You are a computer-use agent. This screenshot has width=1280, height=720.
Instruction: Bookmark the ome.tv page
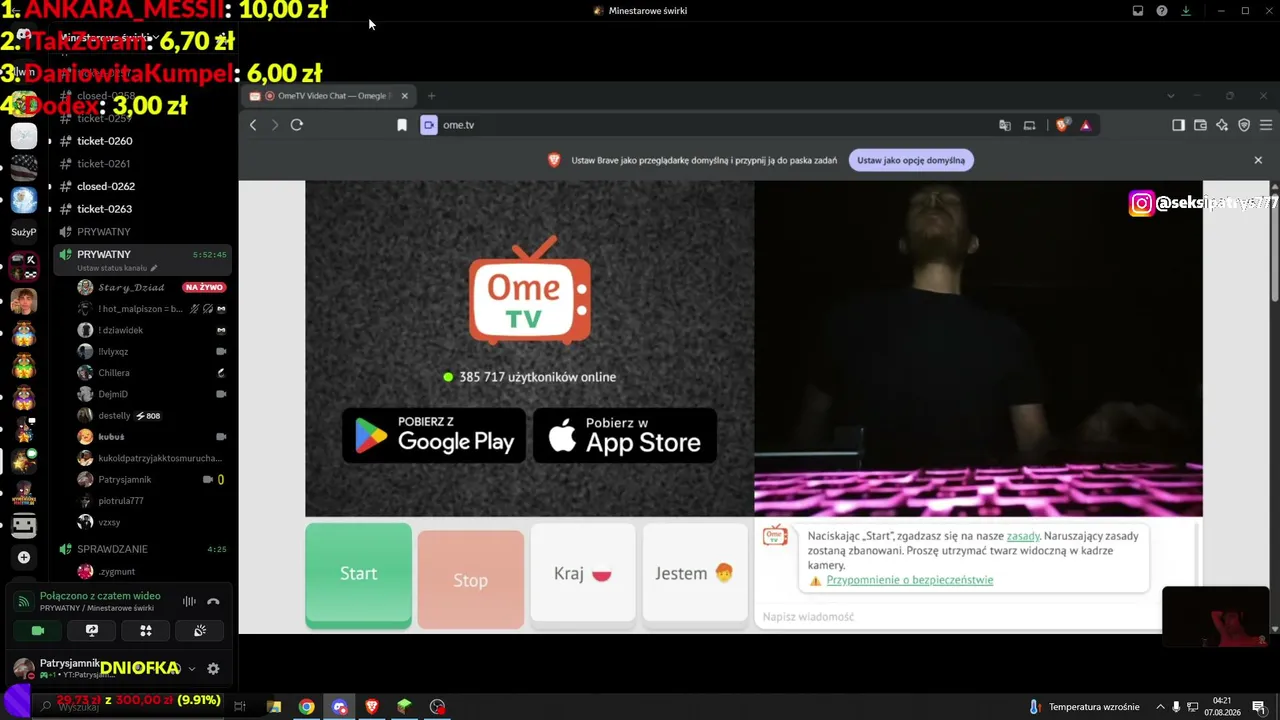(x=402, y=125)
